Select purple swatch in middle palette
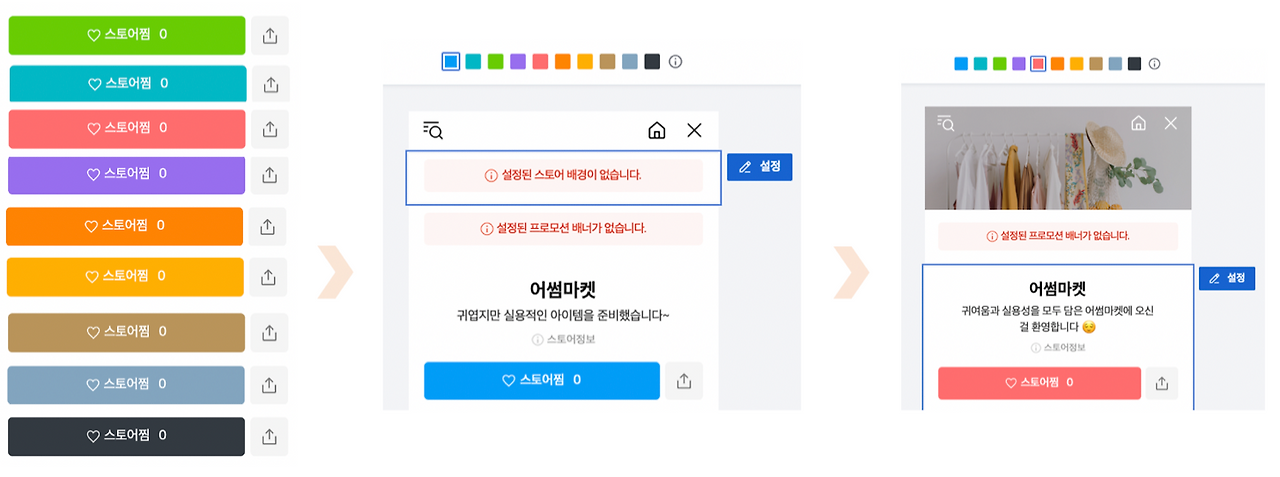1280x477 pixels. point(518,62)
